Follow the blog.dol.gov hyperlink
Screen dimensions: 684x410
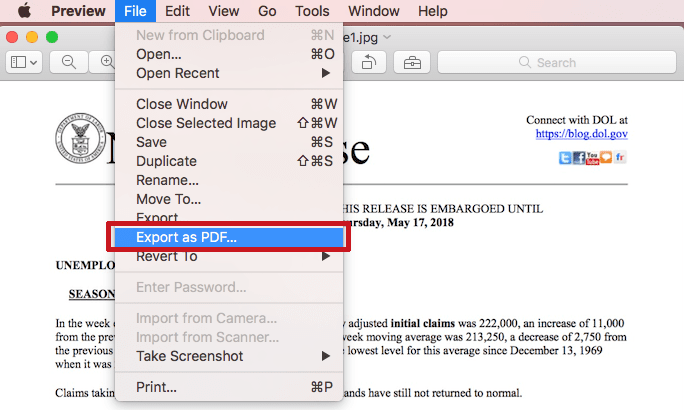tap(581, 133)
